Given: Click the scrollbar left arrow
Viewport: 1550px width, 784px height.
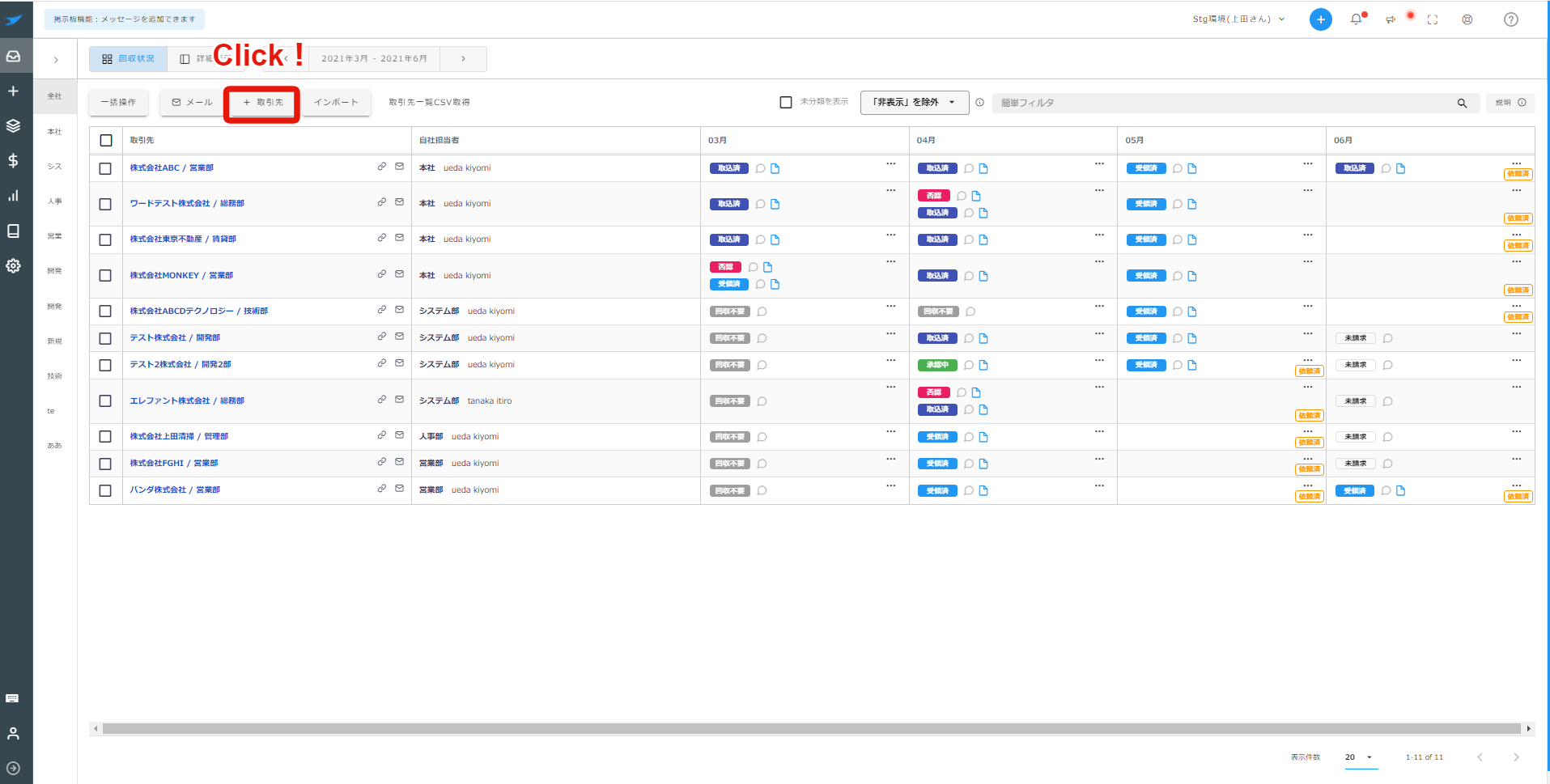Looking at the screenshot, I should [96, 729].
